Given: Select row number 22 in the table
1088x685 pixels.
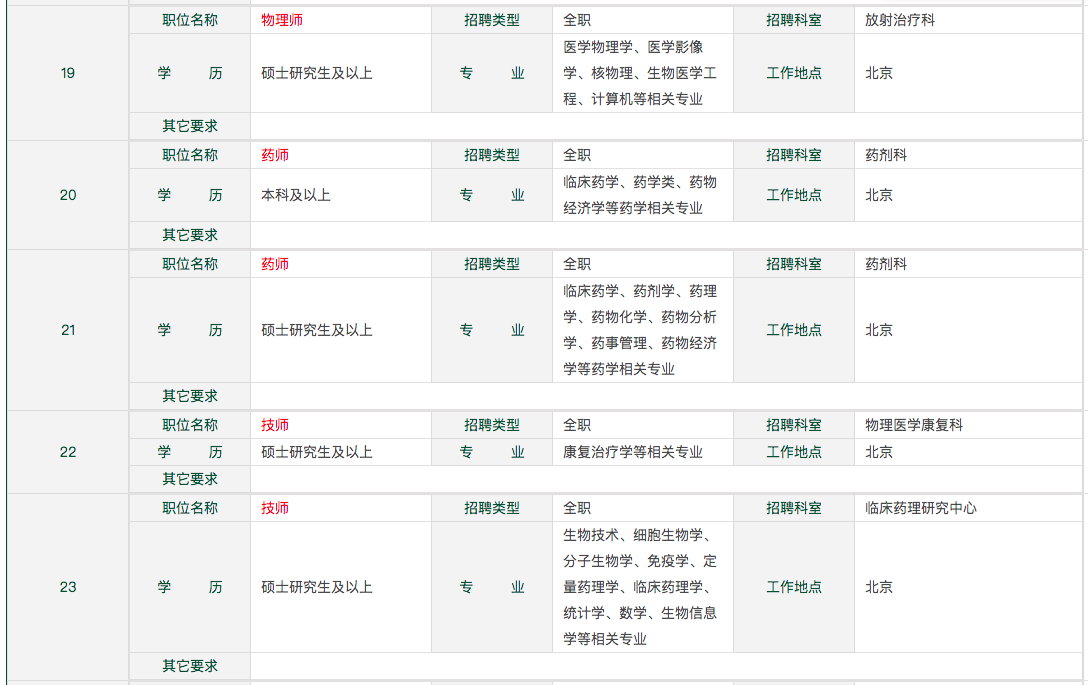Looking at the screenshot, I should [x=67, y=451].
